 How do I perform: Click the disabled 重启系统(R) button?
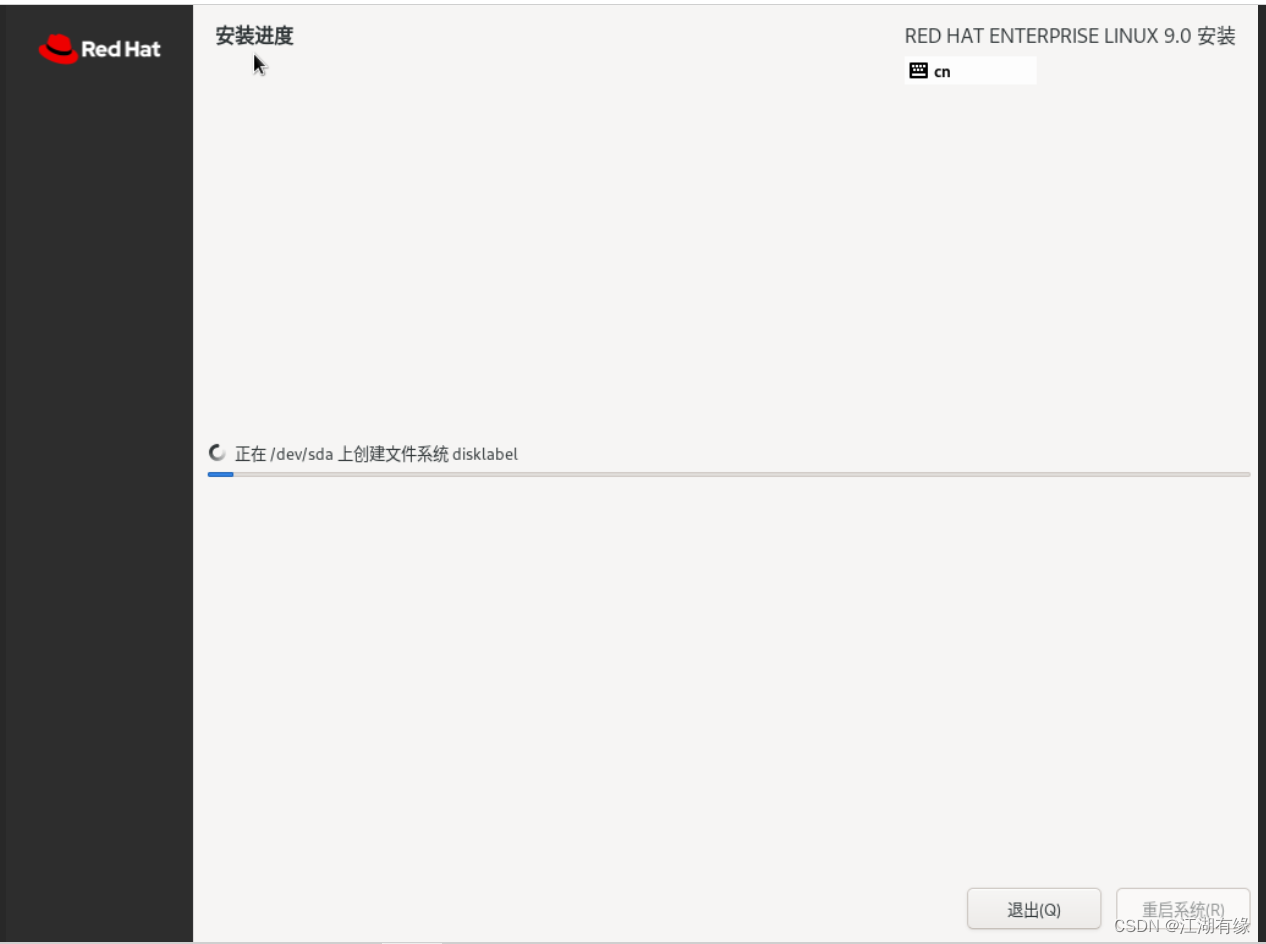point(1182,908)
